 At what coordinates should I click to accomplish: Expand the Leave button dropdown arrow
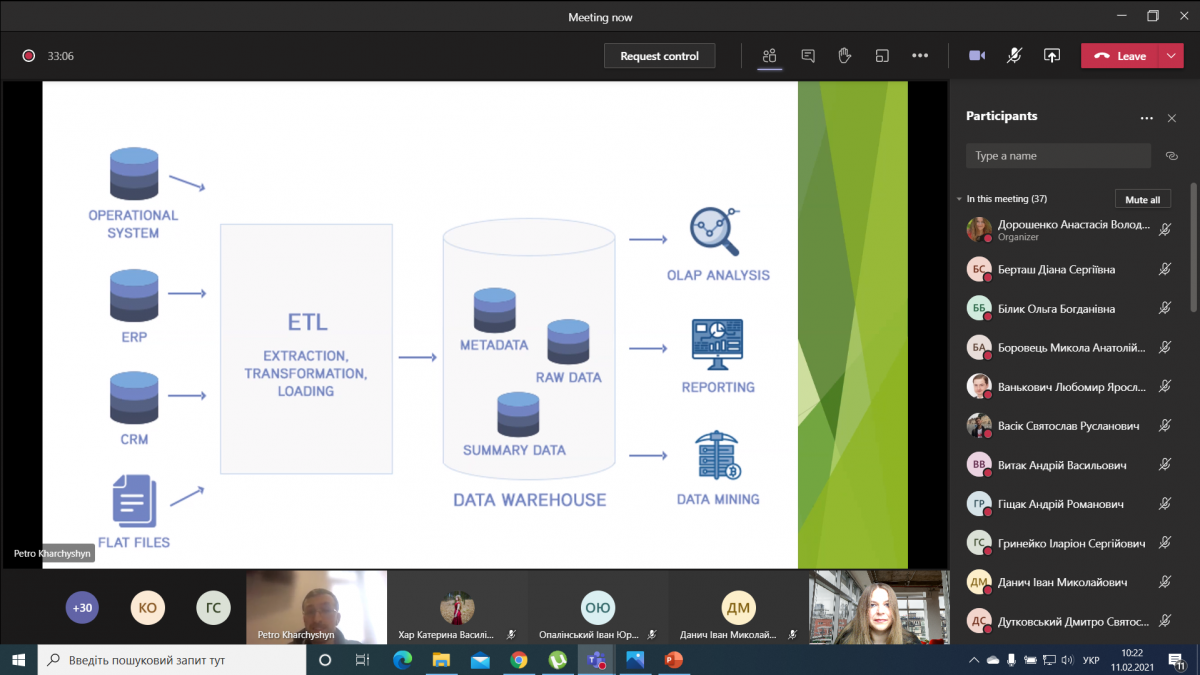coord(1171,56)
